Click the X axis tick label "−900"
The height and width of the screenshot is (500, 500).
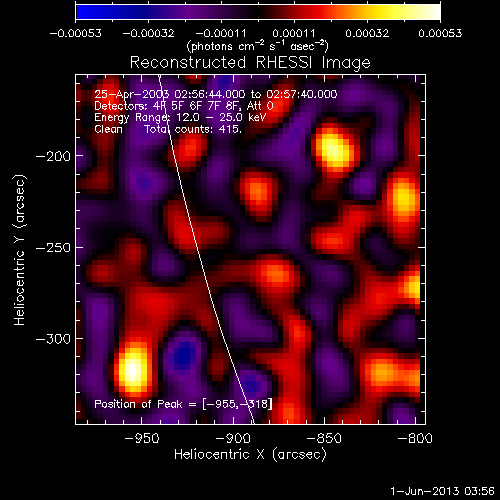click(x=233, y=438)
